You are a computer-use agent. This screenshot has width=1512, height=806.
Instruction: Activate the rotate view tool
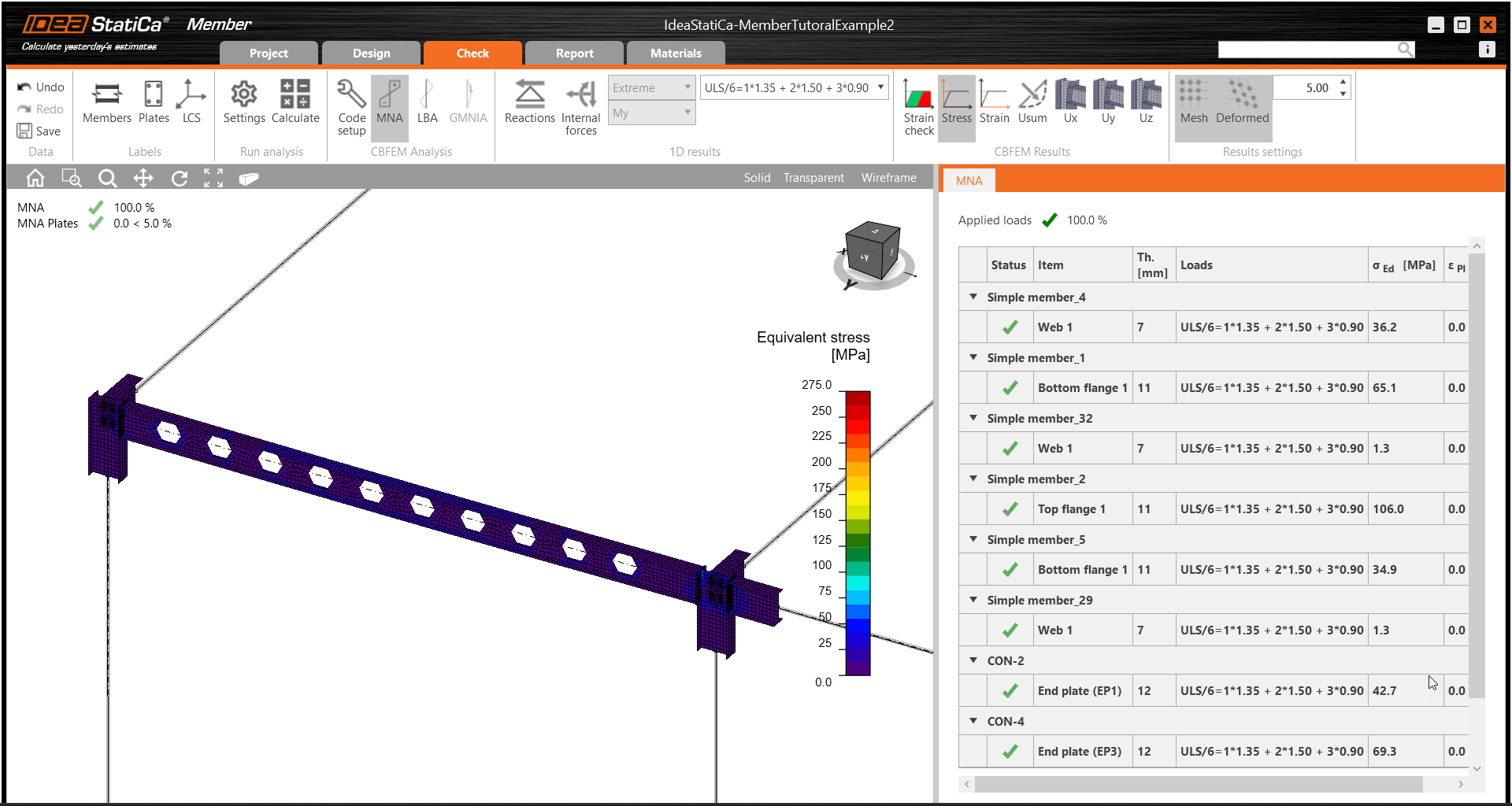(180, 179)
